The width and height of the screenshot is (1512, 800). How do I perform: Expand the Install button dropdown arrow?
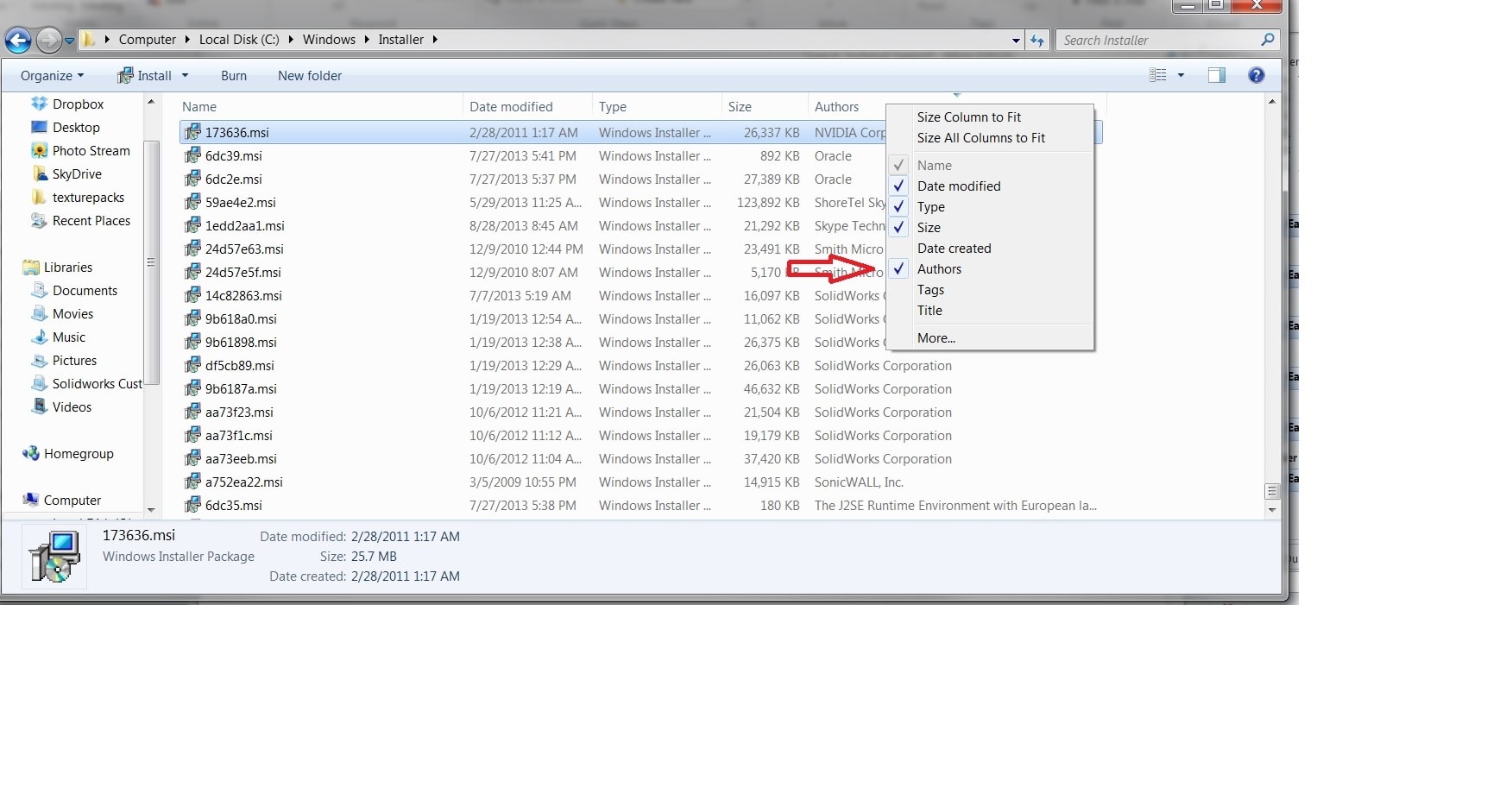coord(185,76)
